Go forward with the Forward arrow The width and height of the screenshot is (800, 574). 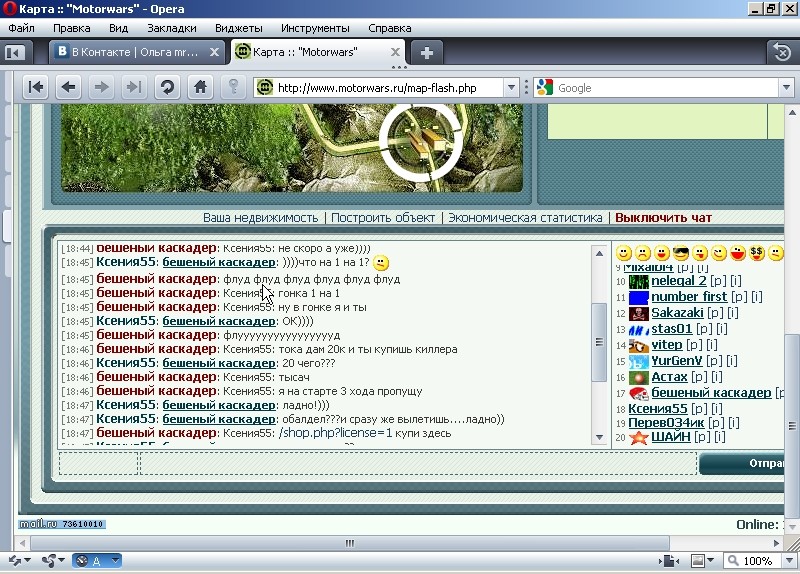(101, 87)
